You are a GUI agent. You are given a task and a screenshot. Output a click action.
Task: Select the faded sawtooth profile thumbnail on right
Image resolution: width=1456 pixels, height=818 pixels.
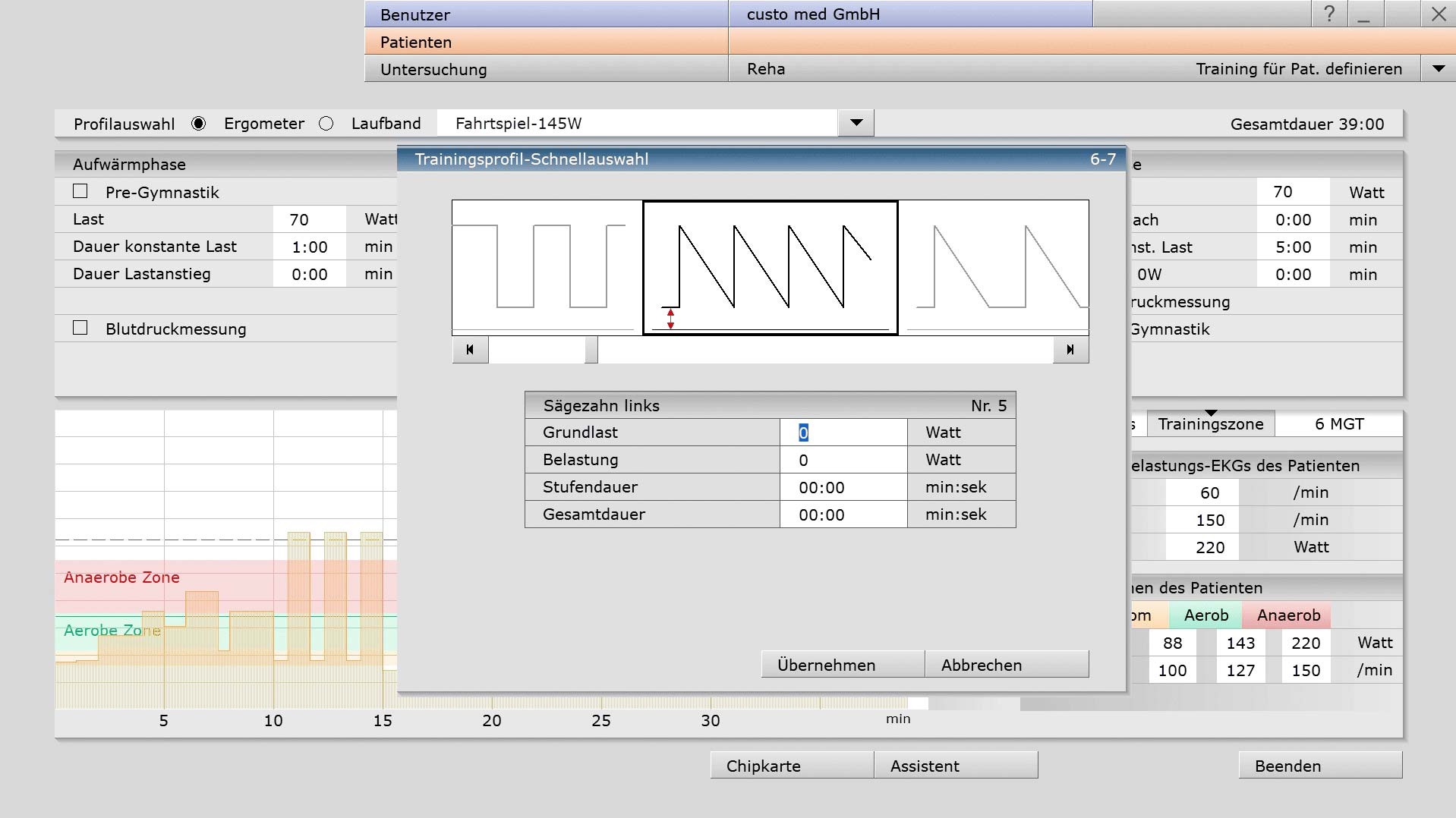(x=994, y=267)
